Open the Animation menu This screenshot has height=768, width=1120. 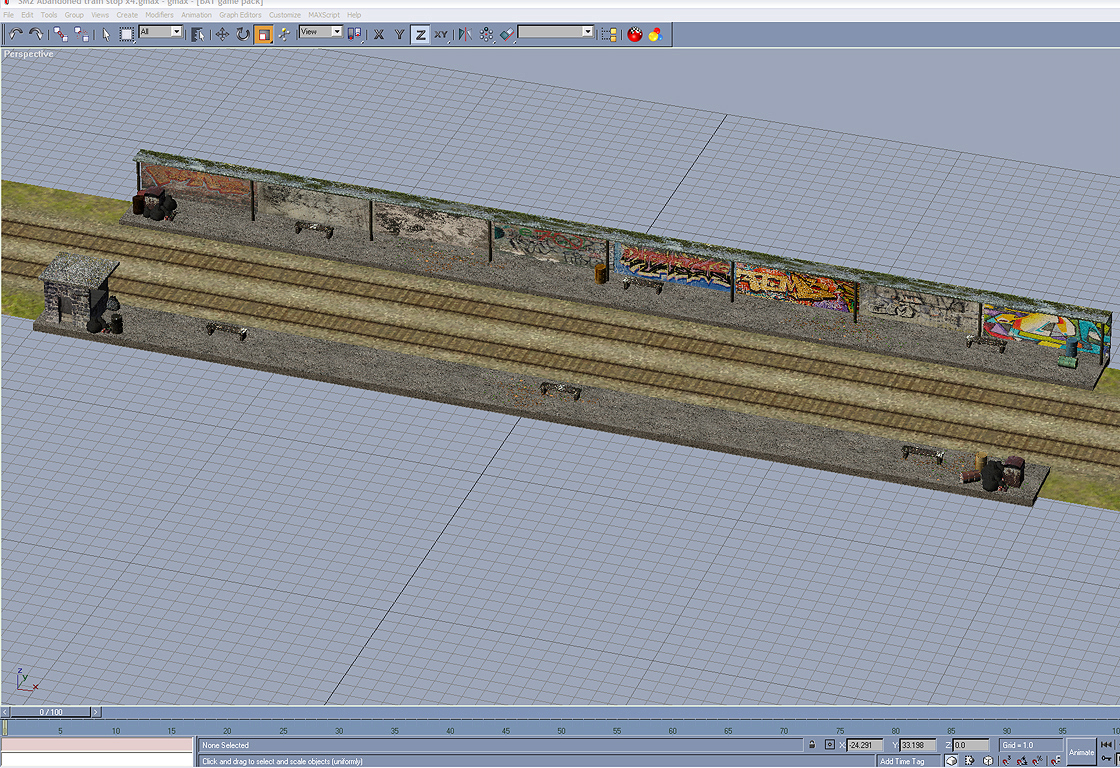point(196,15)
